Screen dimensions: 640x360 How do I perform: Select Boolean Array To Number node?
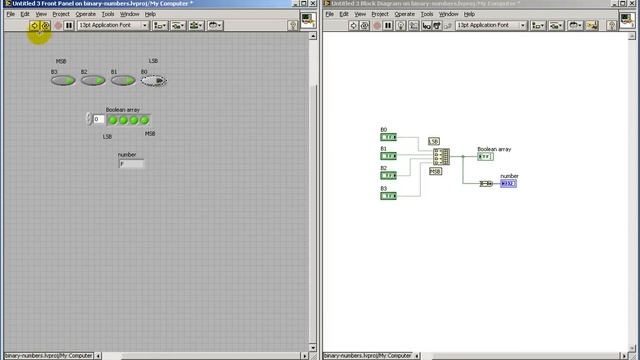pos(486,184)
